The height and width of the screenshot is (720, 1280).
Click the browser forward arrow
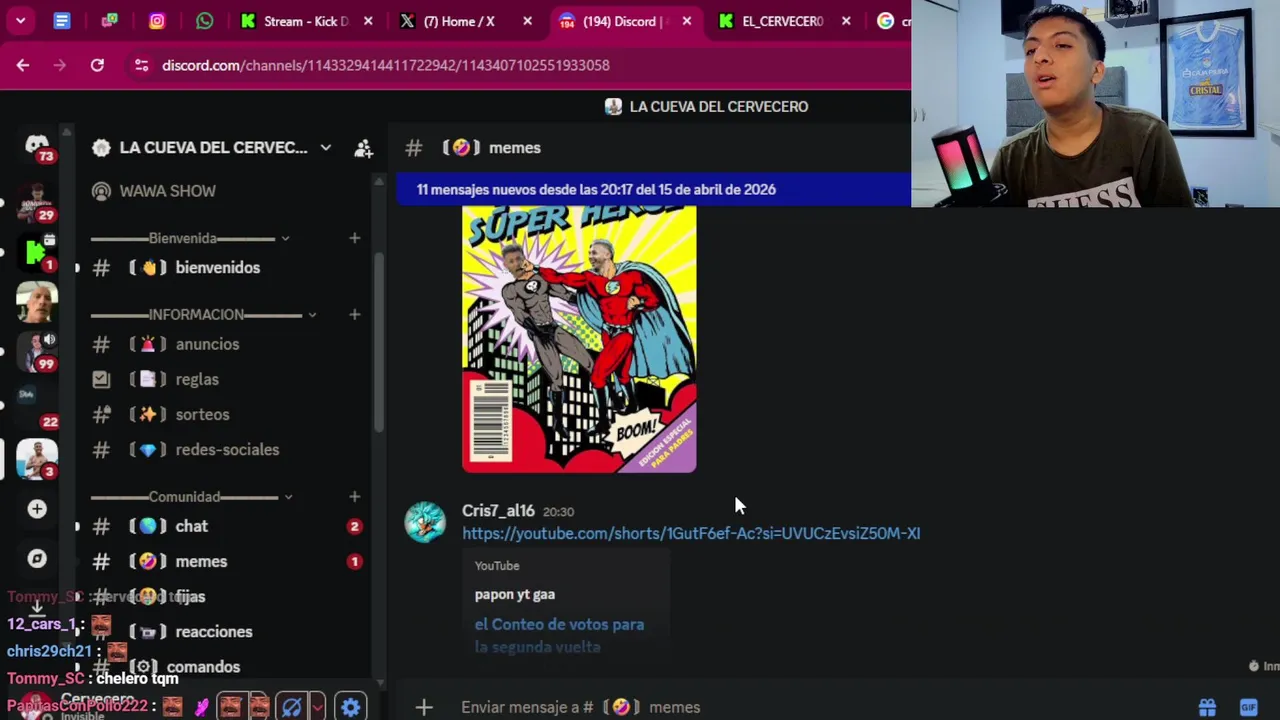tap(60, 65)
